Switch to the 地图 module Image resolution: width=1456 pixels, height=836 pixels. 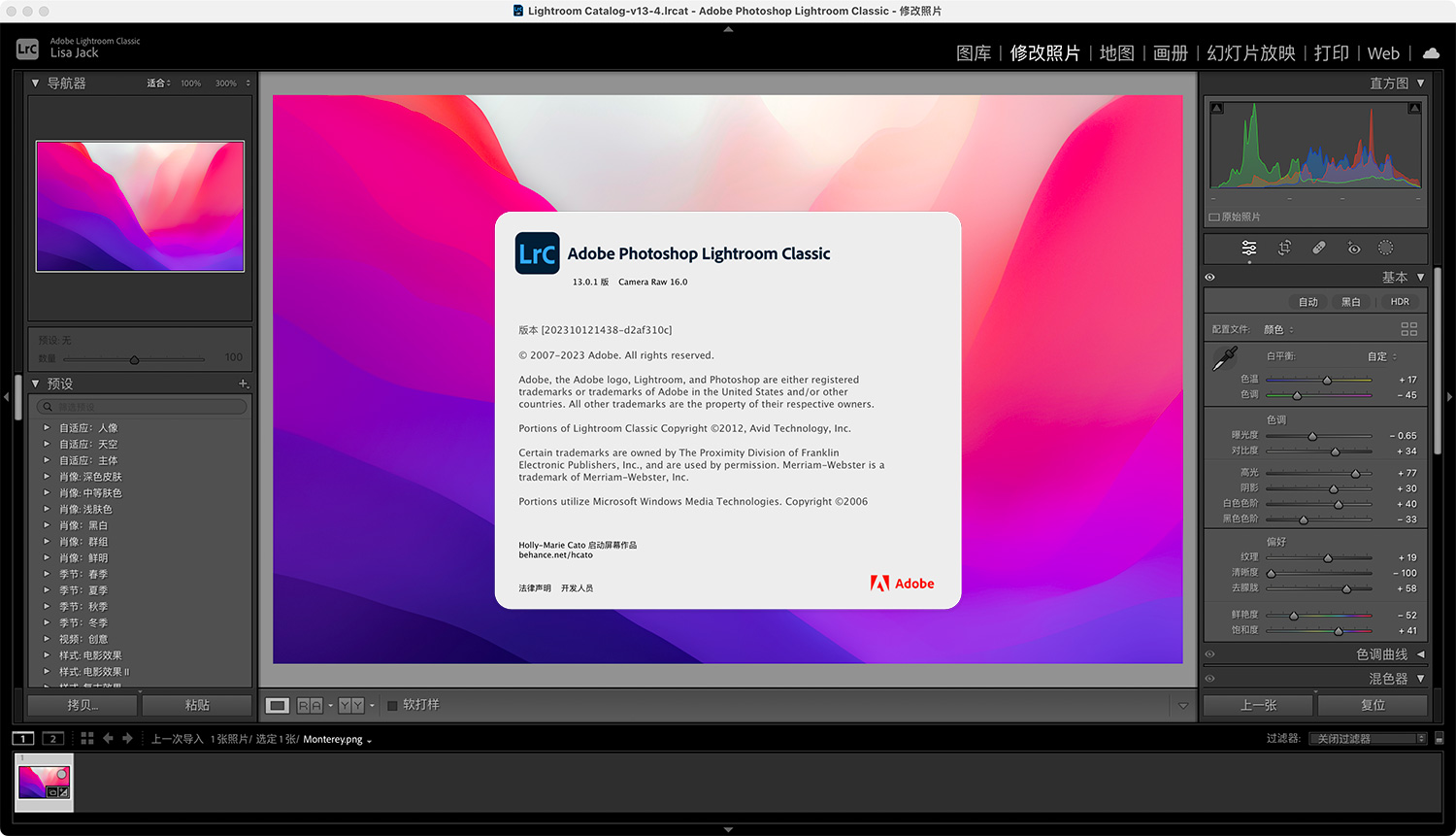[1116, 53]
